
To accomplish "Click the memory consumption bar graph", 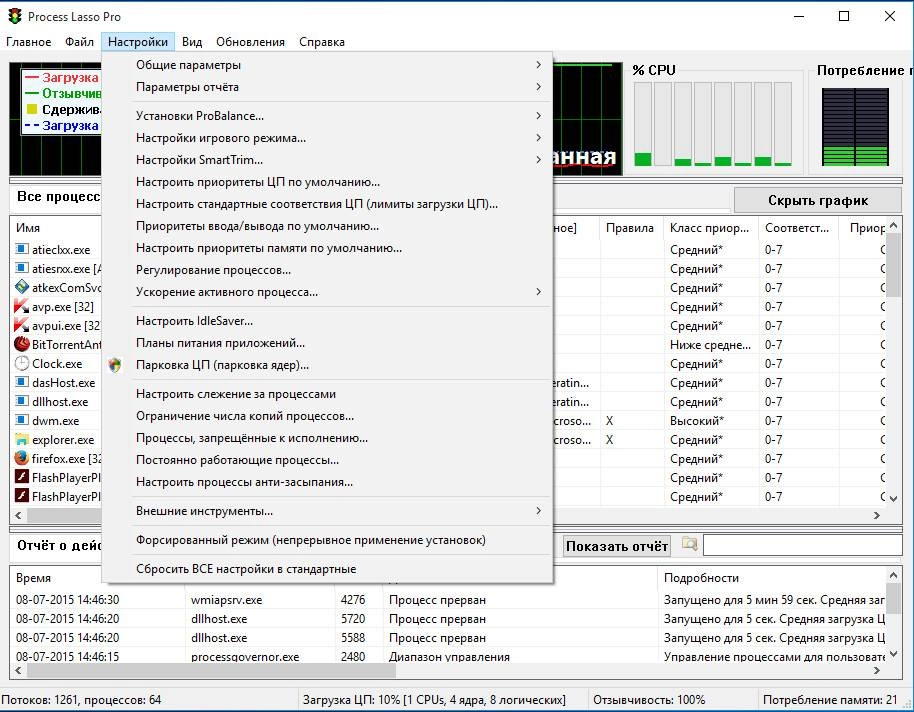I will point(855,127).
